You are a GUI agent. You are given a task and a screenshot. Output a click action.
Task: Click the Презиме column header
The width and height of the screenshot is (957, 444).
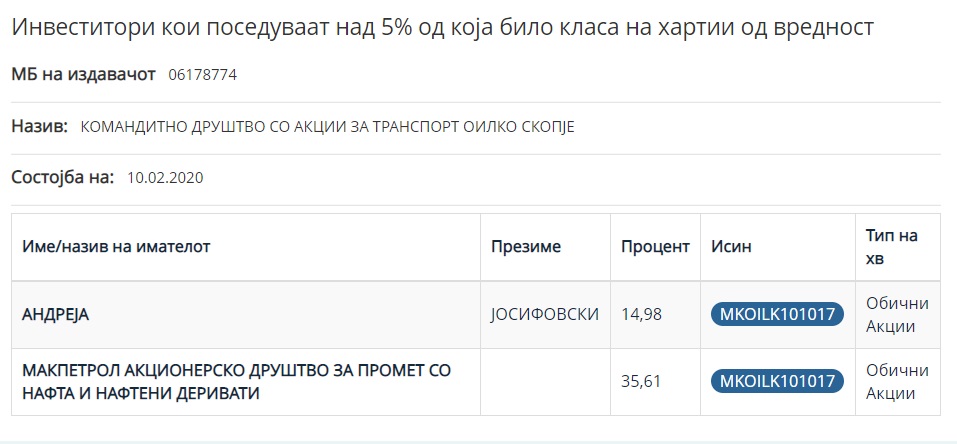(526, 246)
